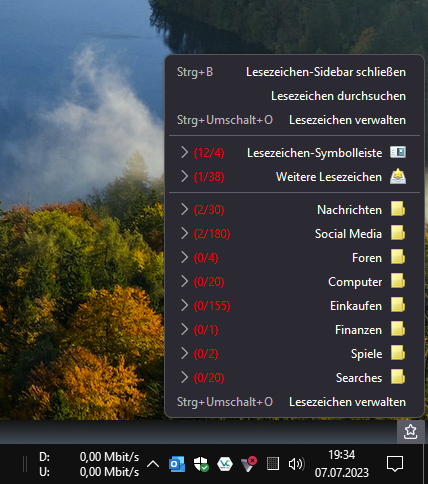
Task: Click the (12/4) count label
Action: point(209,153)
